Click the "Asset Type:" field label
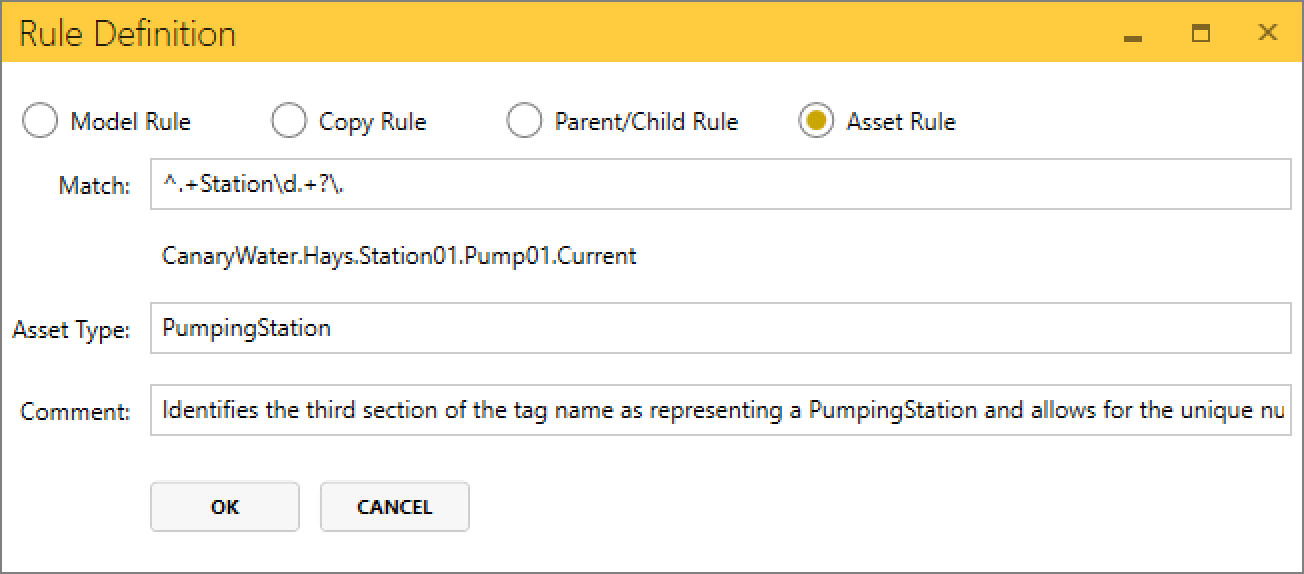Viewport: 1304px width, 574px height. tap(71, 330)
